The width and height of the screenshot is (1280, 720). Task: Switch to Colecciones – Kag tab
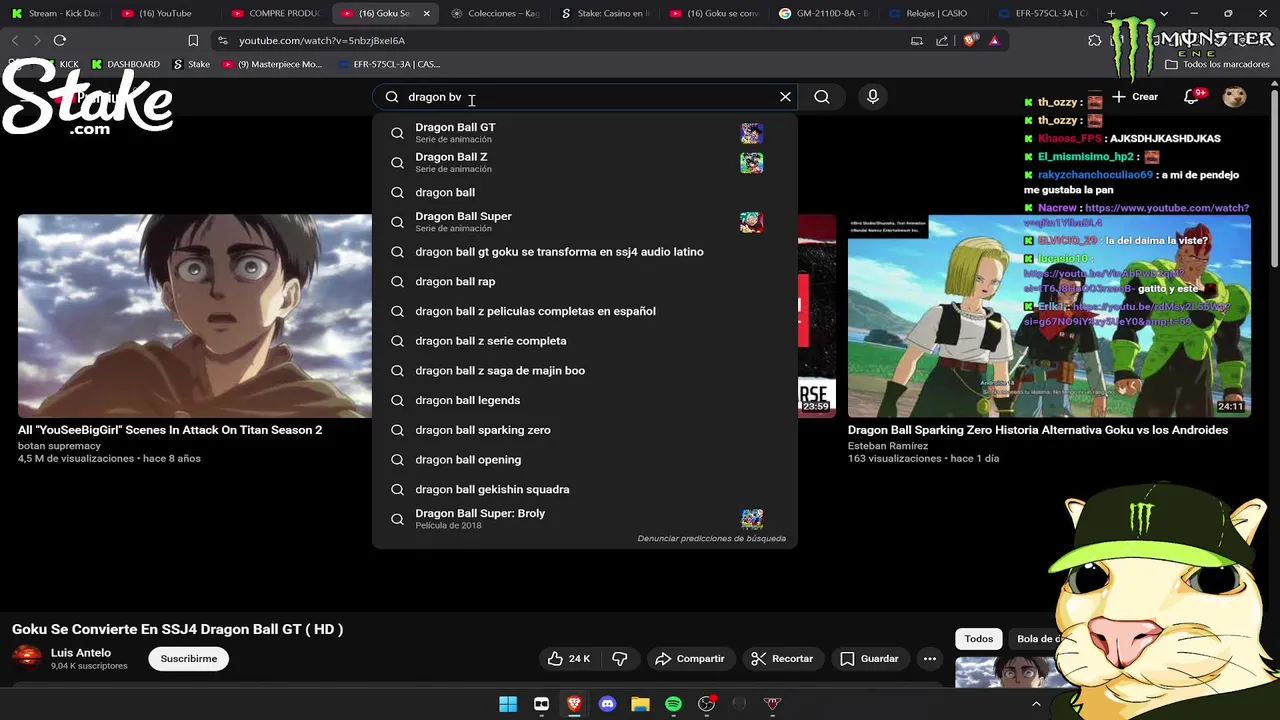pos(494,13)
